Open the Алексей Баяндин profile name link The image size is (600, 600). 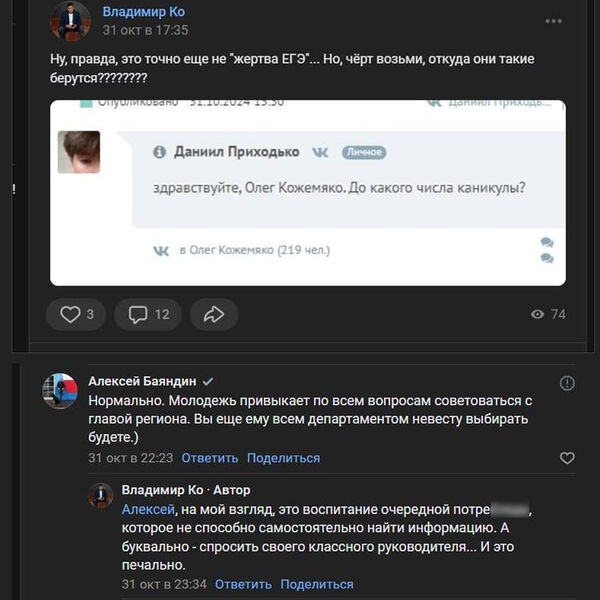coord(142,381)
